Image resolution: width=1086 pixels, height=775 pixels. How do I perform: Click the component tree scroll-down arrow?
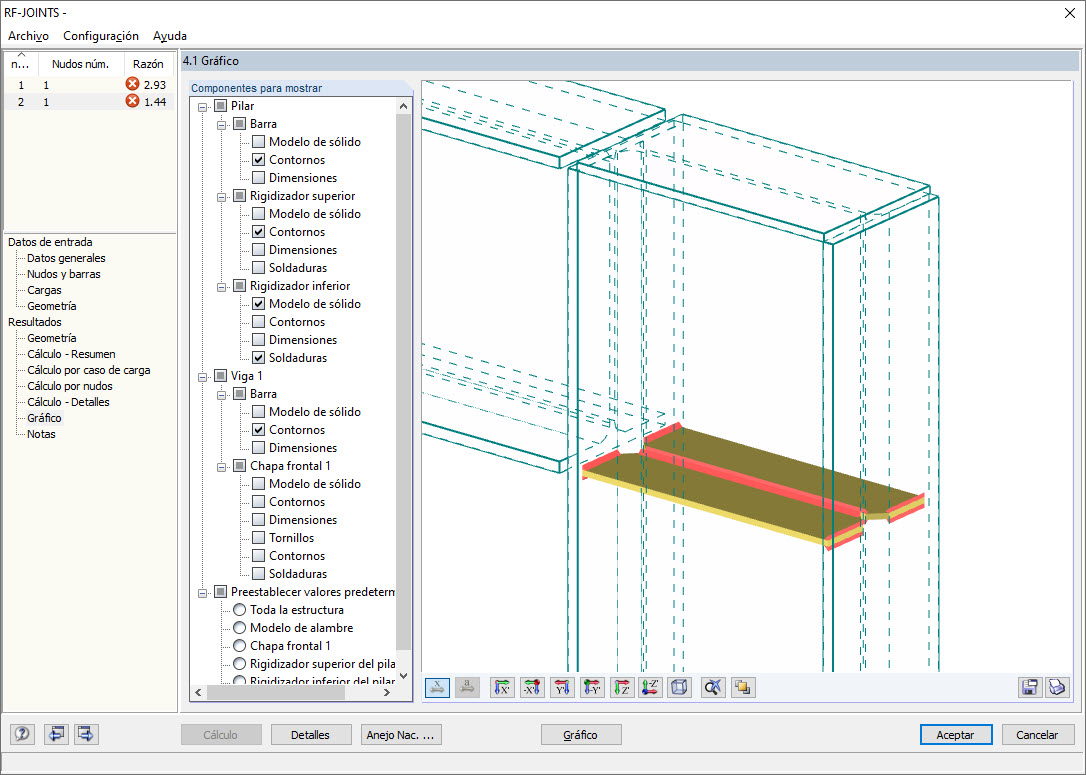(x=404, y=676)
